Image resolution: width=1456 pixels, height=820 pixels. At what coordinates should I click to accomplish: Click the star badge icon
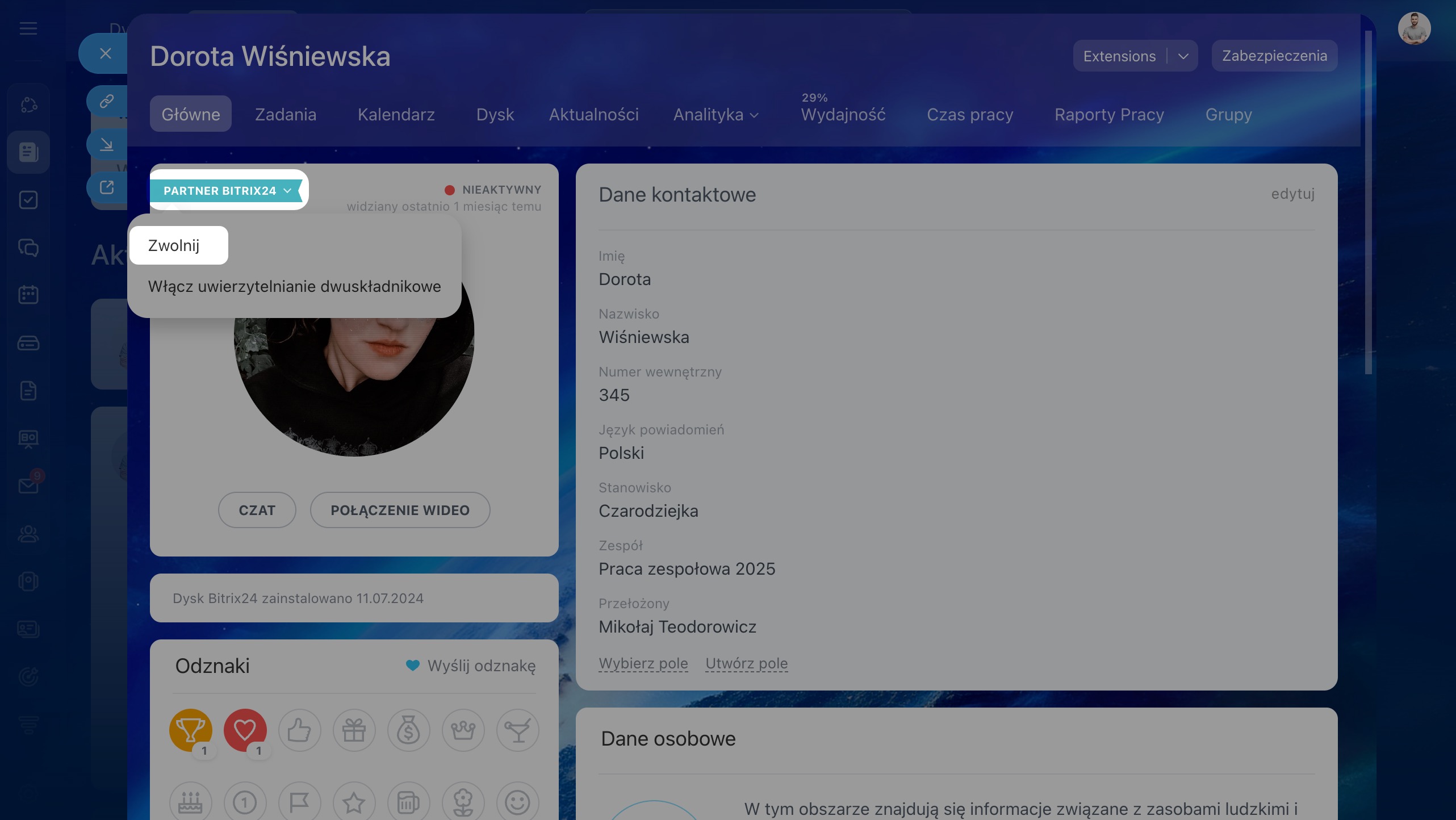coord(354,802)
